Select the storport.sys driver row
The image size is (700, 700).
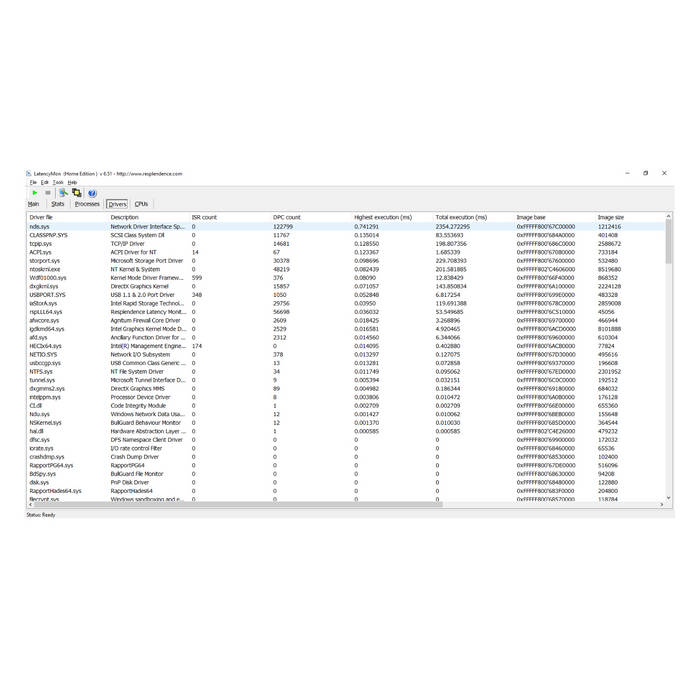pos(45,261)
